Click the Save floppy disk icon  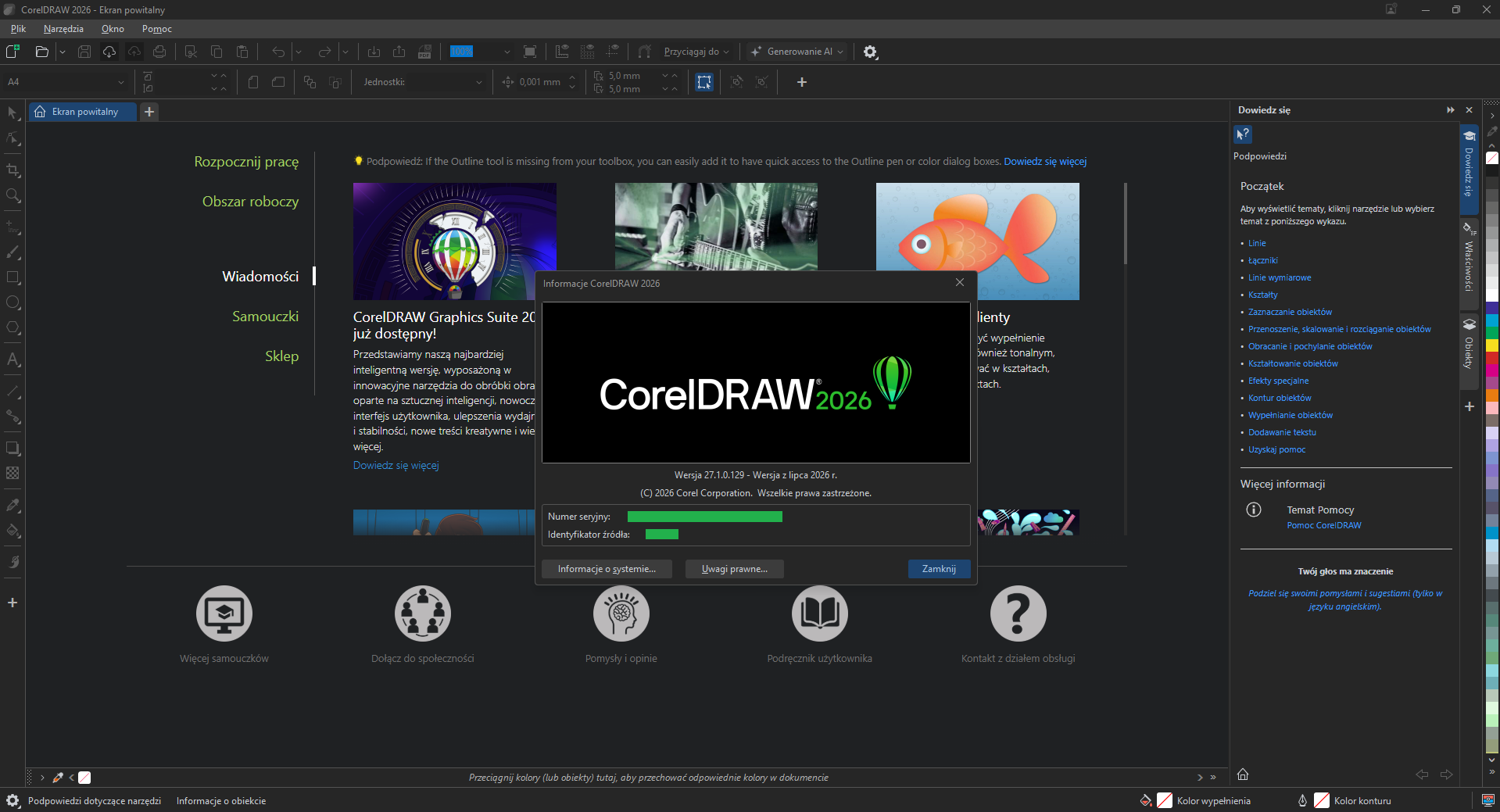tap(84, 52)
